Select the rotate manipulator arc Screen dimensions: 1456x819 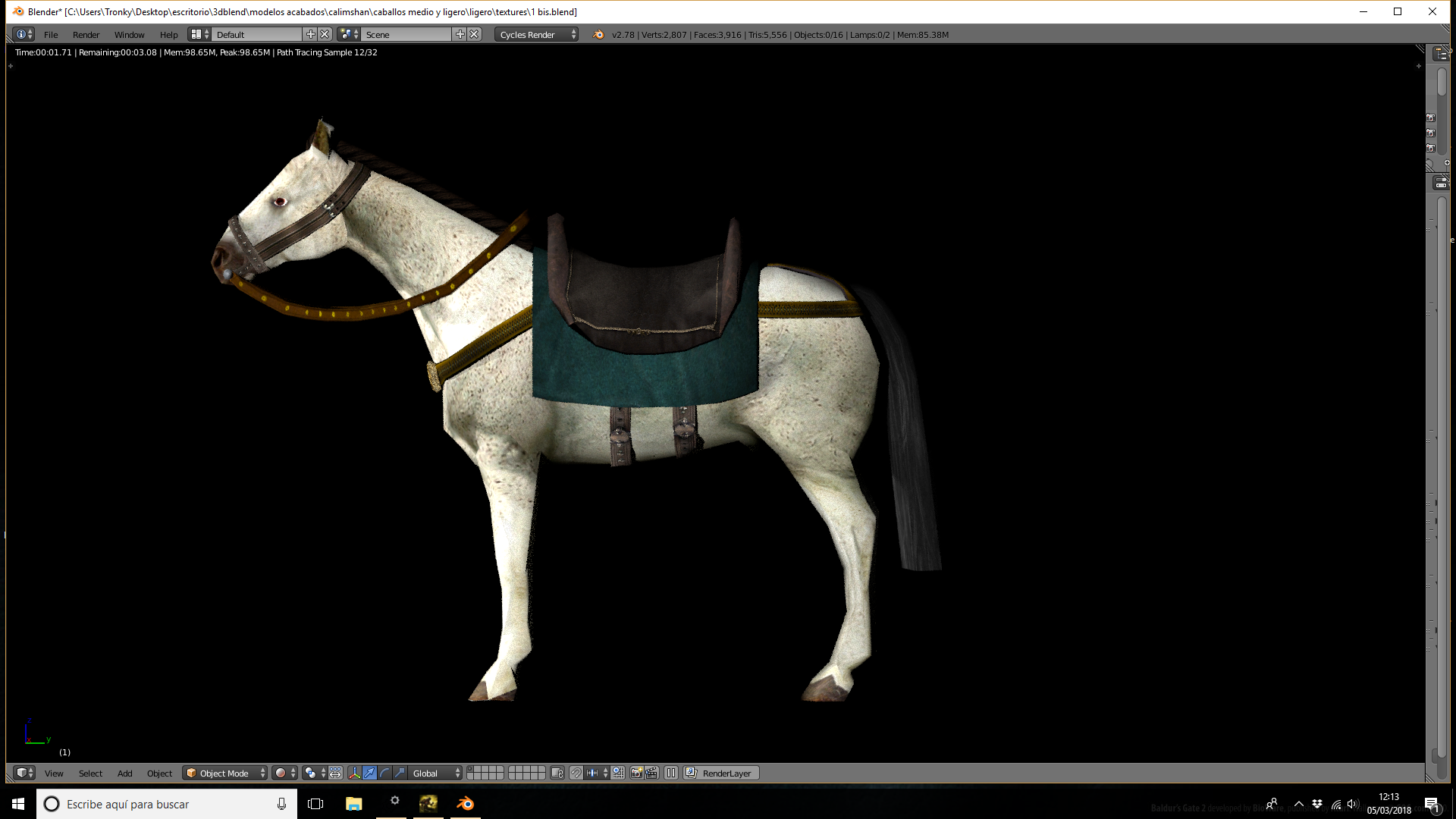(384, 773)
